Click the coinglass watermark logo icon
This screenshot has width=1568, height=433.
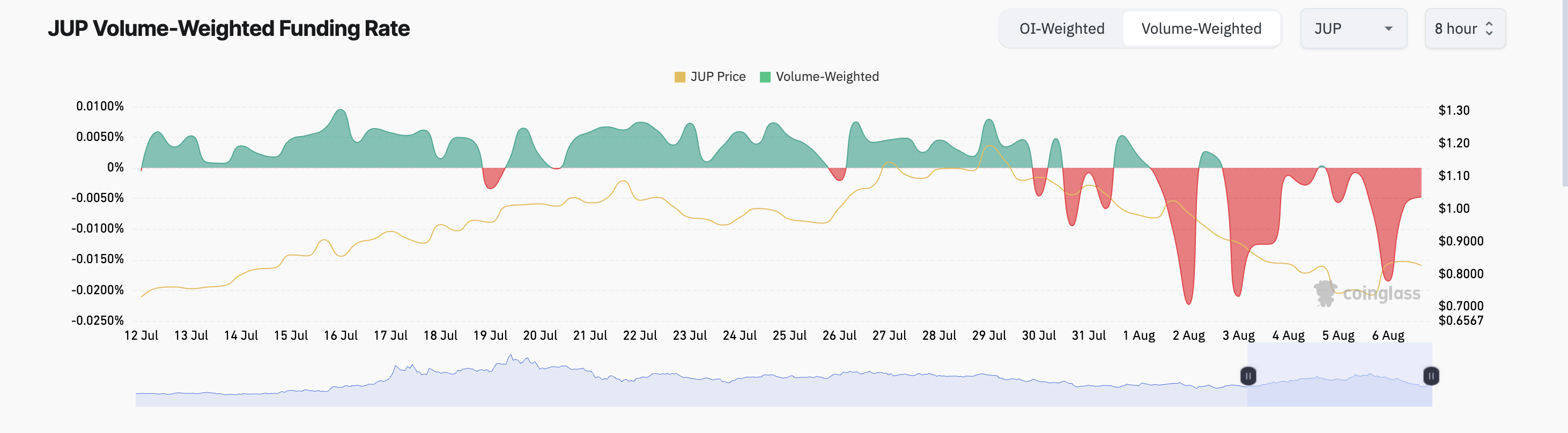pos(1325,293)
